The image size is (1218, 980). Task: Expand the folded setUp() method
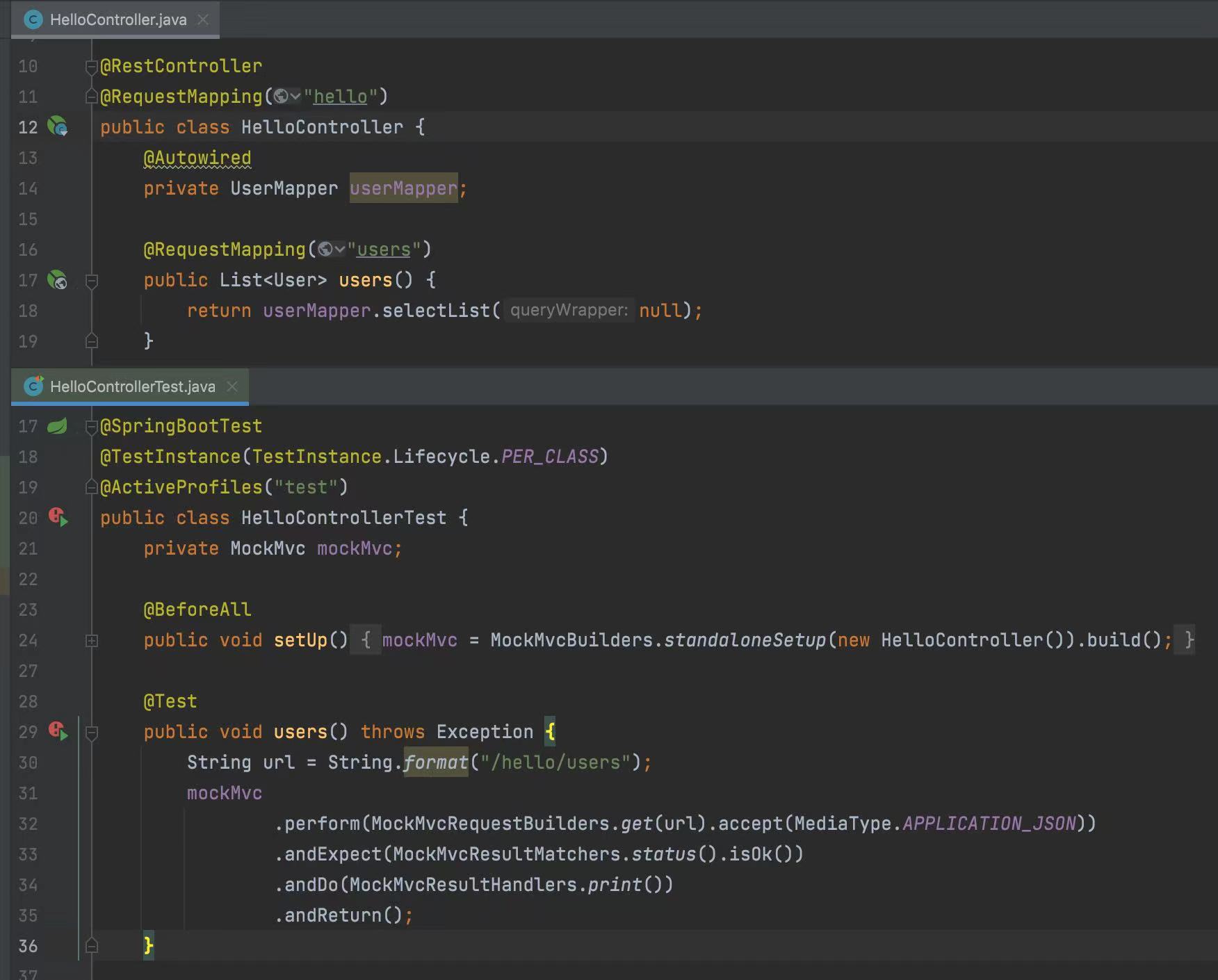click(91, 641)
